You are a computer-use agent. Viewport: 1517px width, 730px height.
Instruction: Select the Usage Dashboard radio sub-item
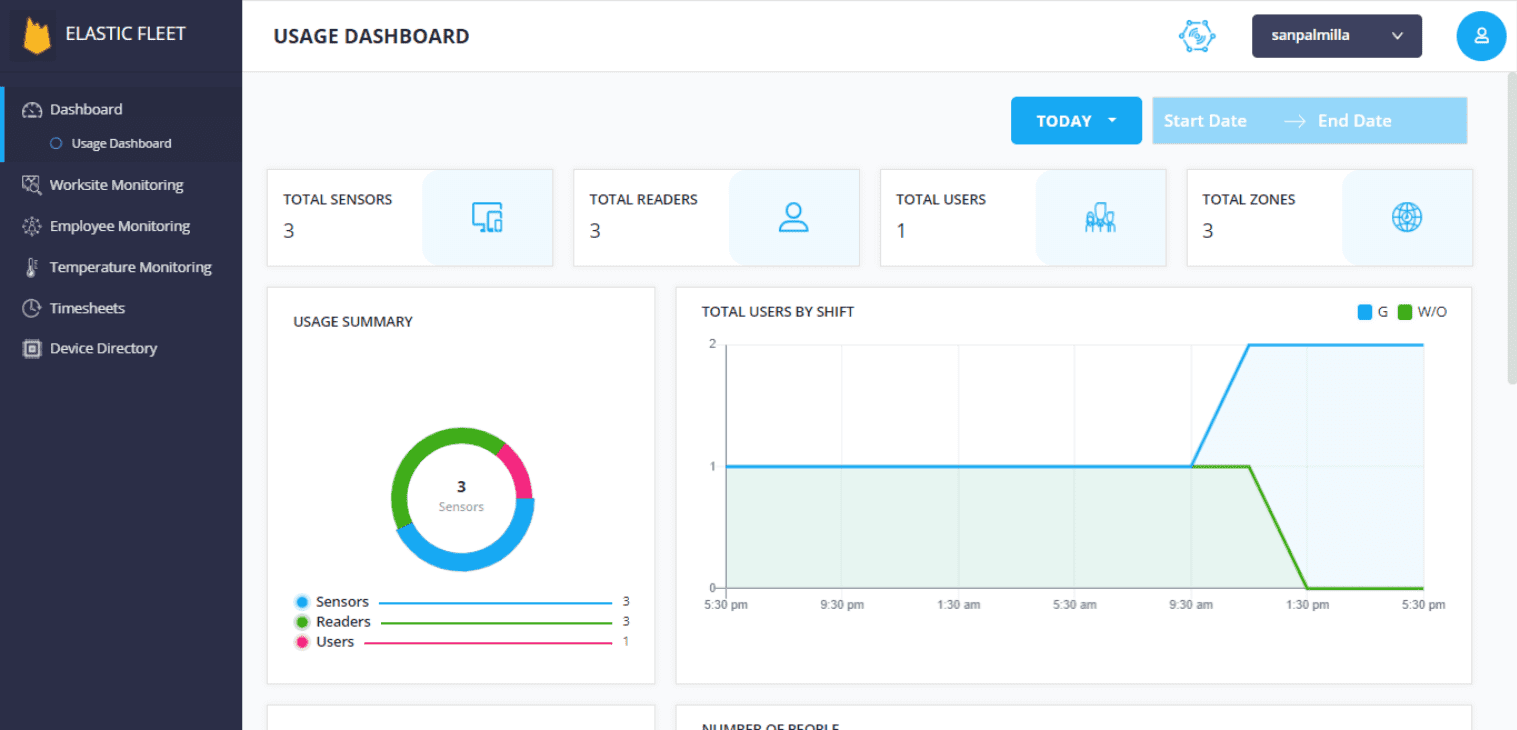(x=57, y=144)
